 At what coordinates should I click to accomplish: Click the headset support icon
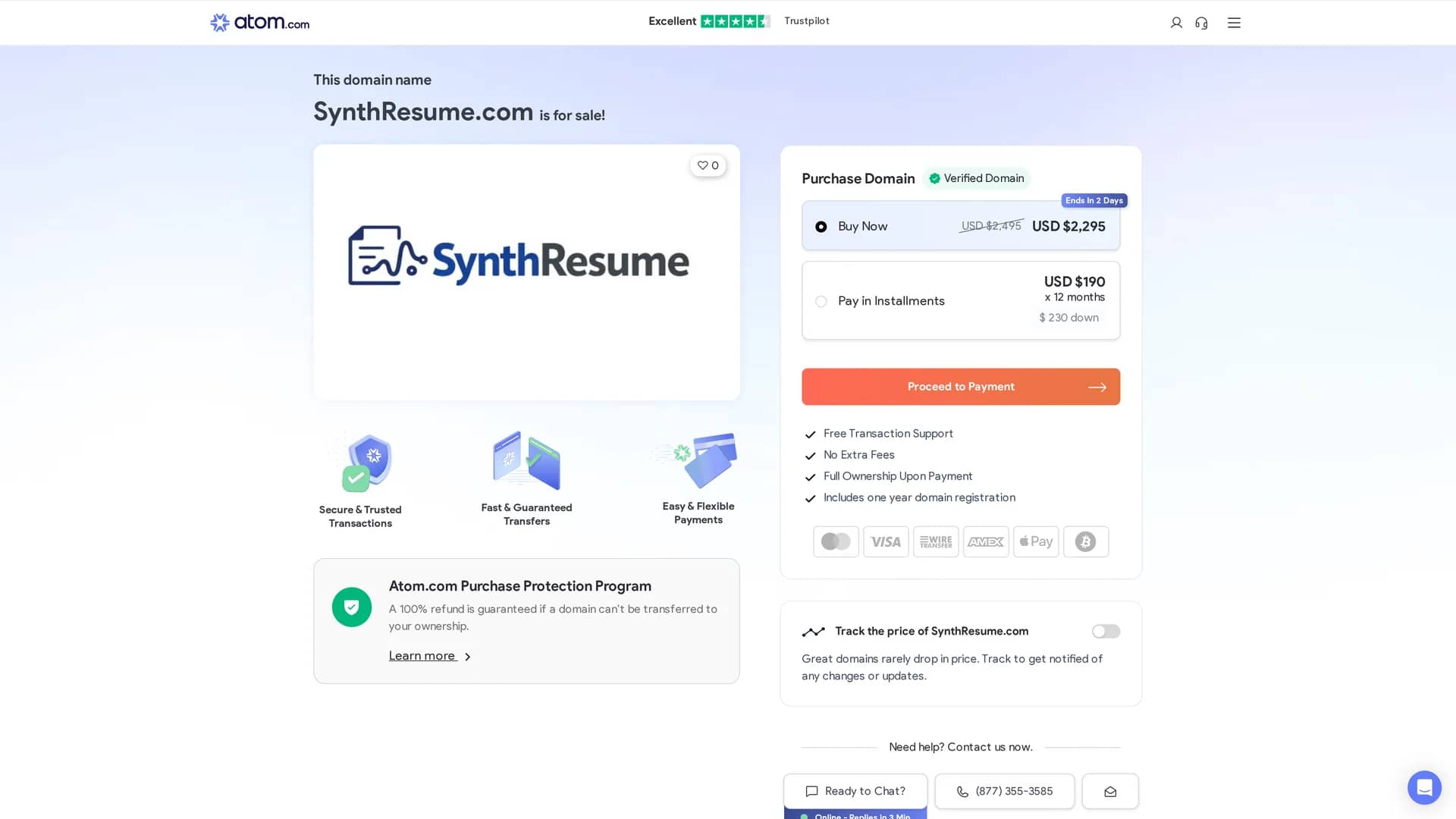(x=1201, y=23)
